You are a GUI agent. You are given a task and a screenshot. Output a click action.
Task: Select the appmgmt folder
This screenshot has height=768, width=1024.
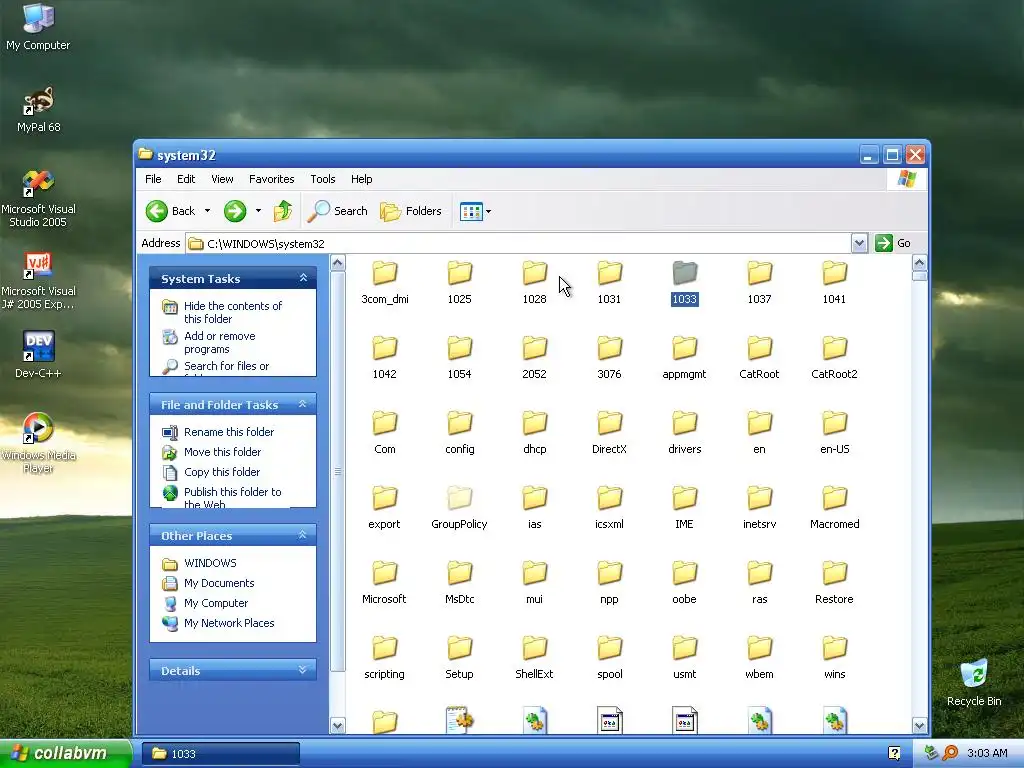(x=684, y=358)
